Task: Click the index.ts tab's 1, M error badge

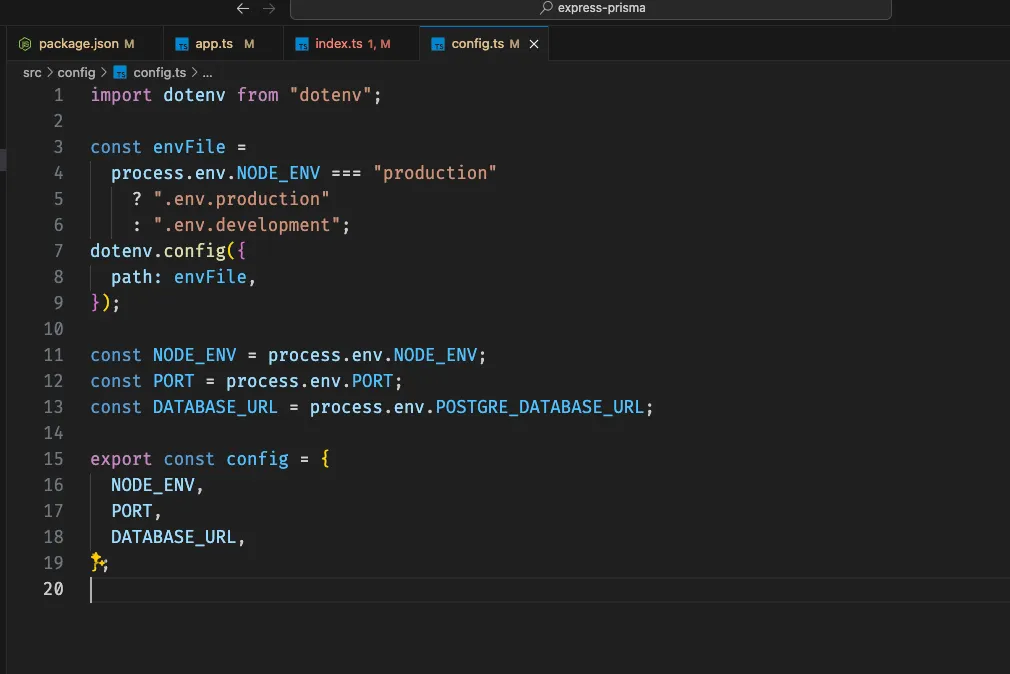Action: (379, 44)
